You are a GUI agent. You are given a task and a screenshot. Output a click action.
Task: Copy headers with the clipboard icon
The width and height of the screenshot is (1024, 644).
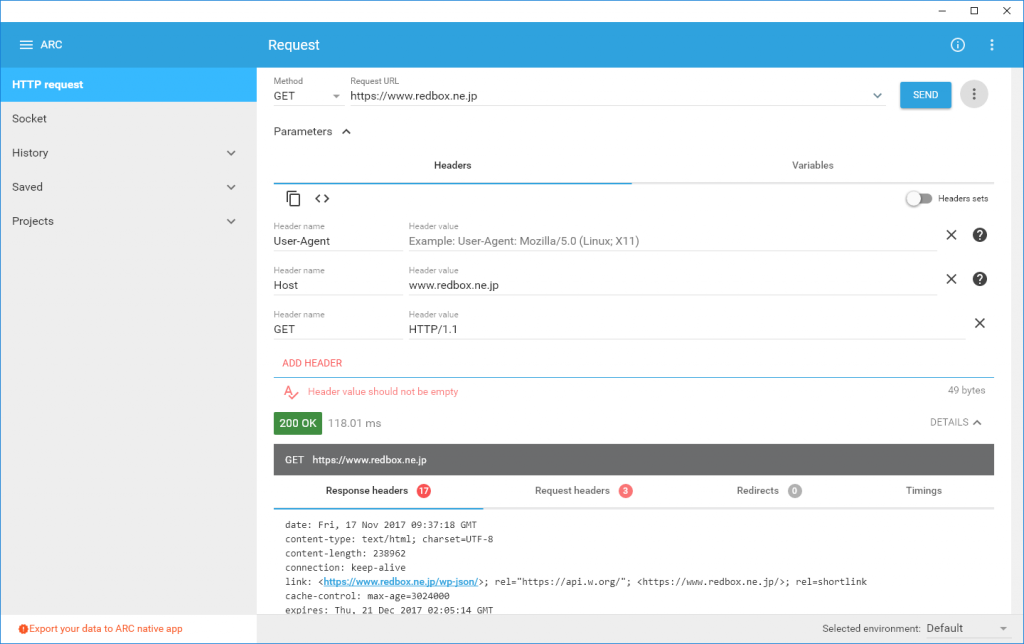pos(293,198)
